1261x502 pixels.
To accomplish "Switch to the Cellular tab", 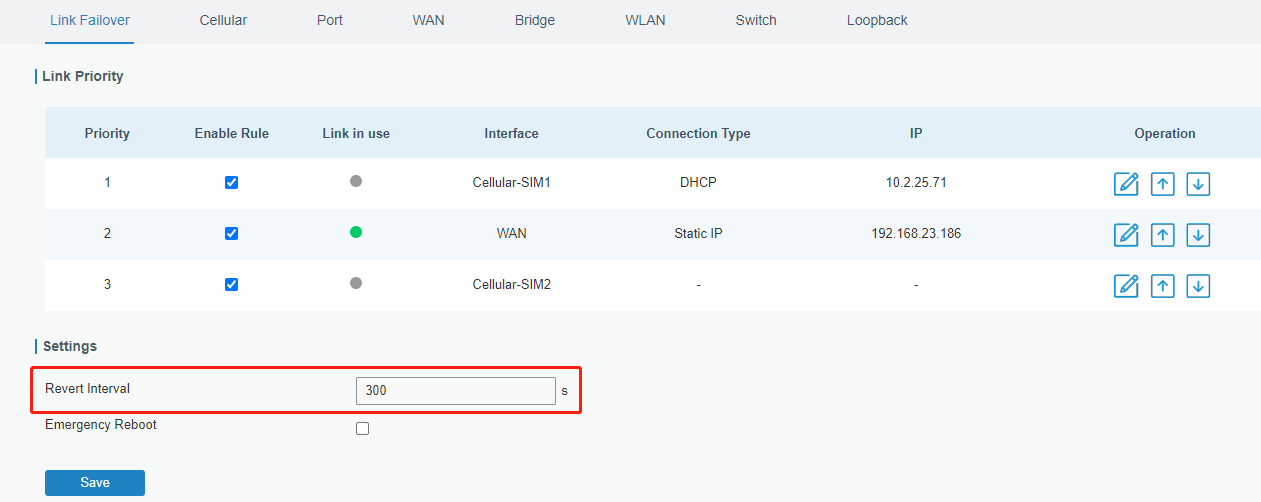I will point(223,20).
